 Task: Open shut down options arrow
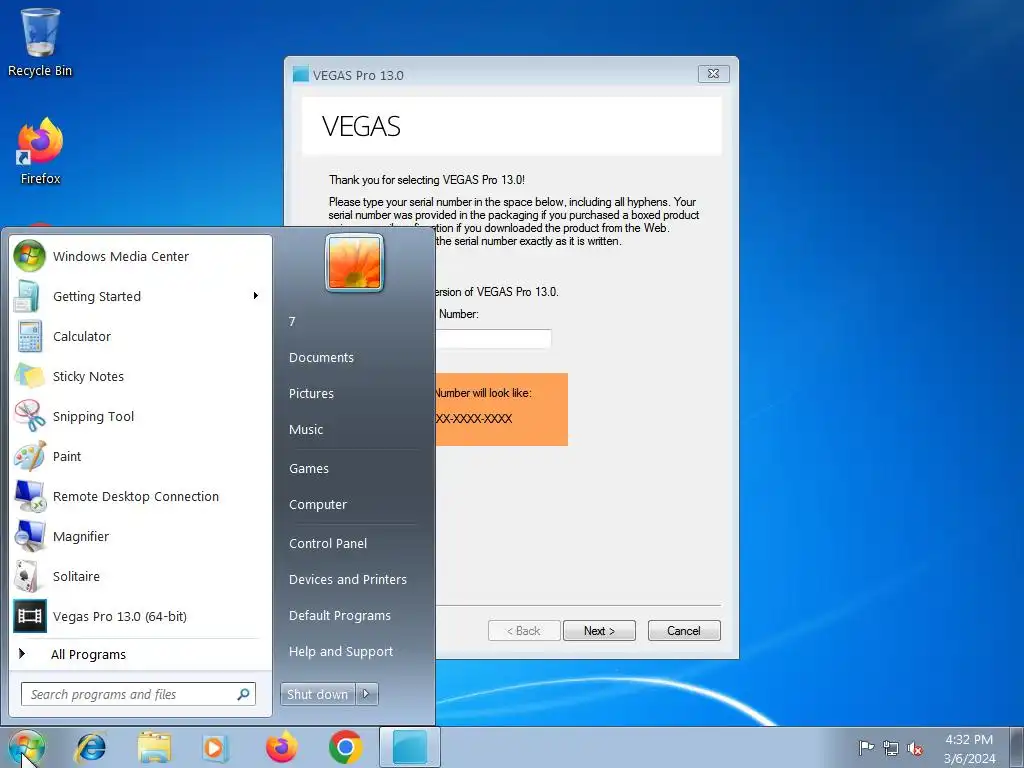(366, 694)
